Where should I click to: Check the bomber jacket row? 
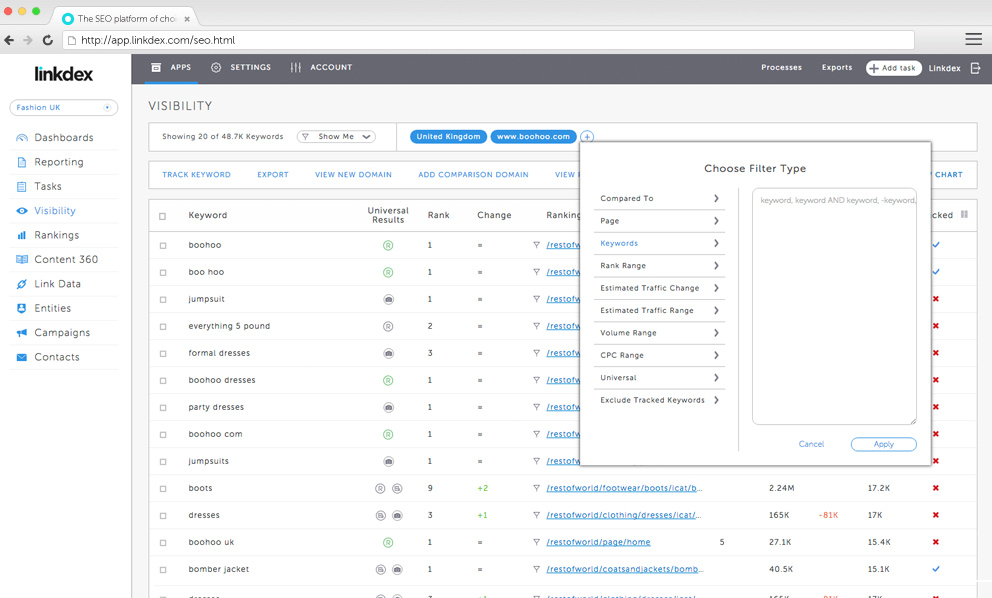click(x=163, y=570)
